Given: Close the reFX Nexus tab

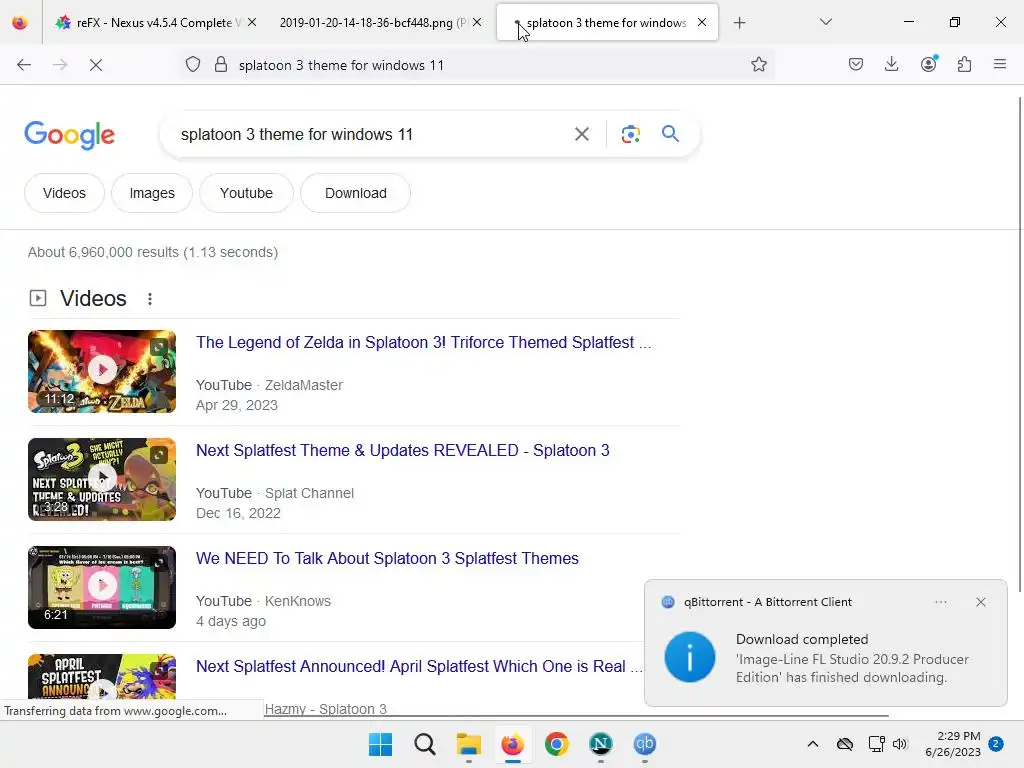Looking at the screenshot, I should point(252,23).
